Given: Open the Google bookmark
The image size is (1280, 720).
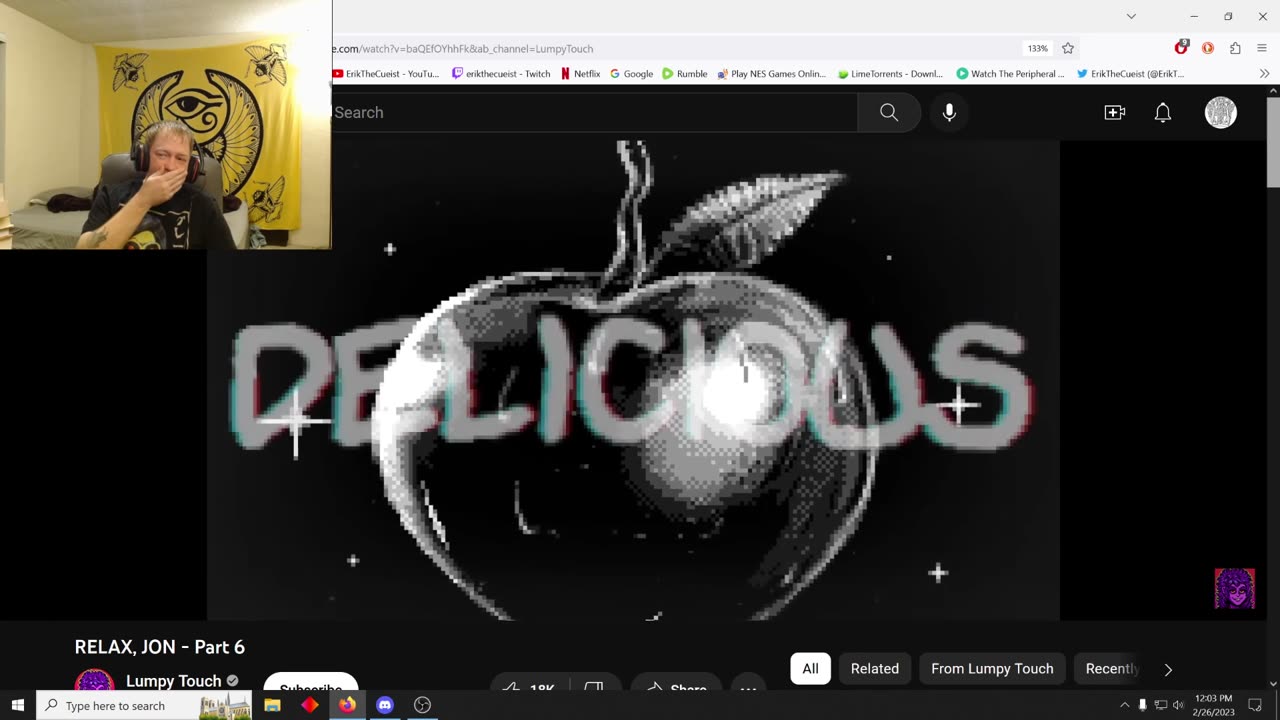Looking at the screenshot, I should click(x=631, y=73).
